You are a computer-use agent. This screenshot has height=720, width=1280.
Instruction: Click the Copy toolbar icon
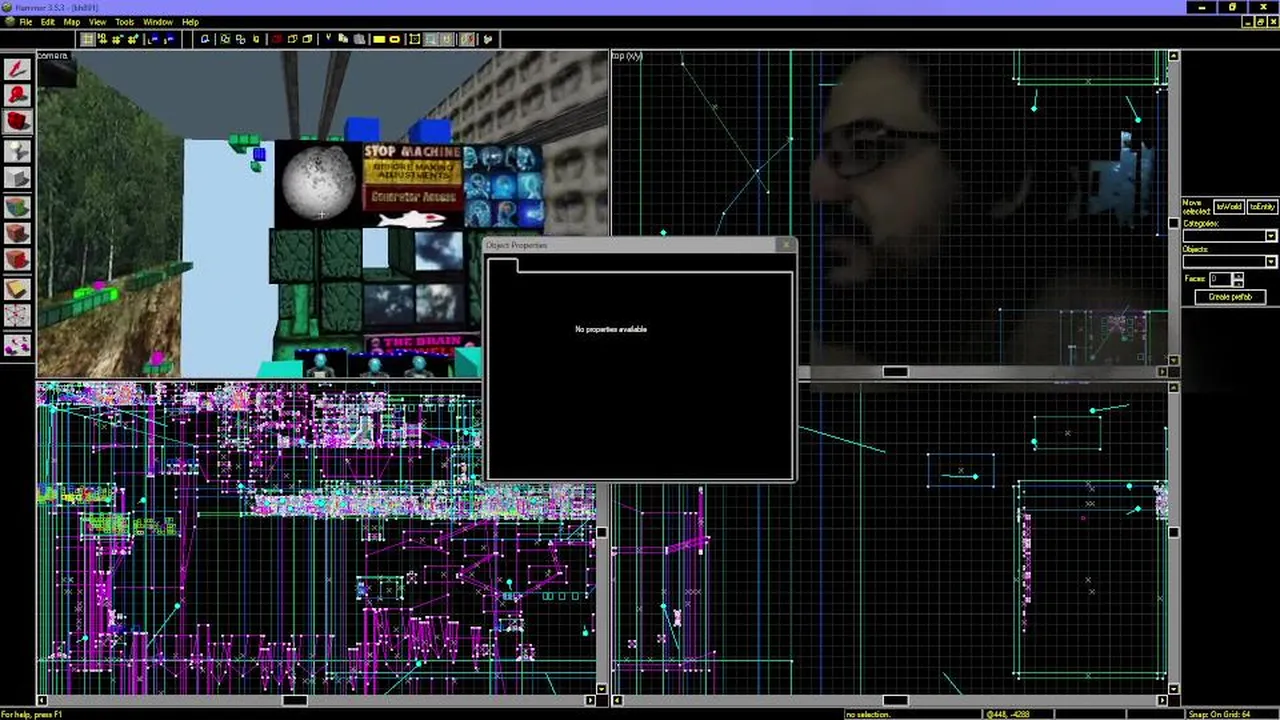click(343, 39)
